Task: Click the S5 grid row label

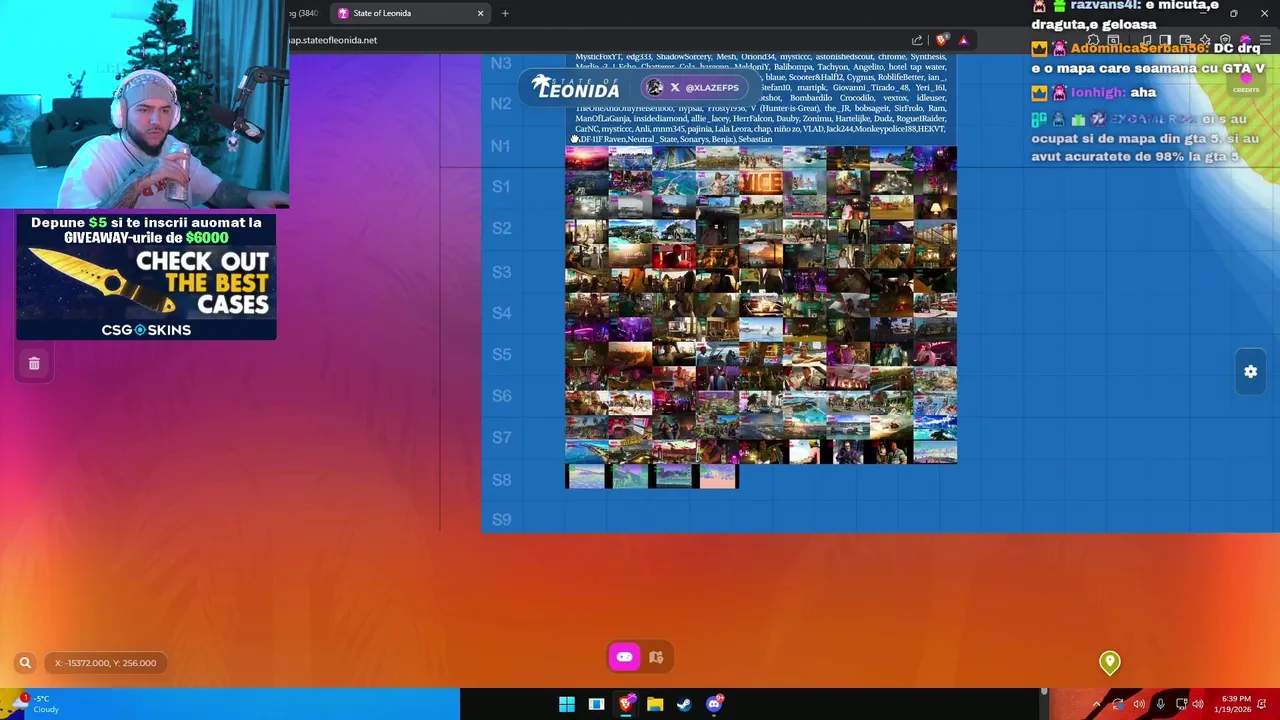Action: coord(501,355)
